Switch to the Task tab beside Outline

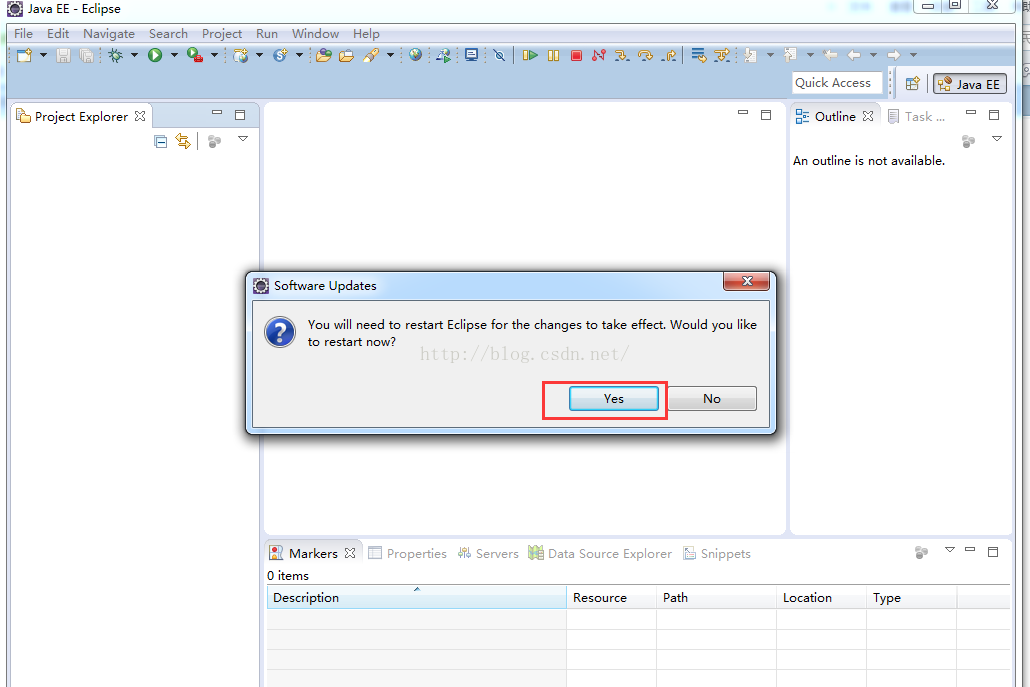point(917,116)
